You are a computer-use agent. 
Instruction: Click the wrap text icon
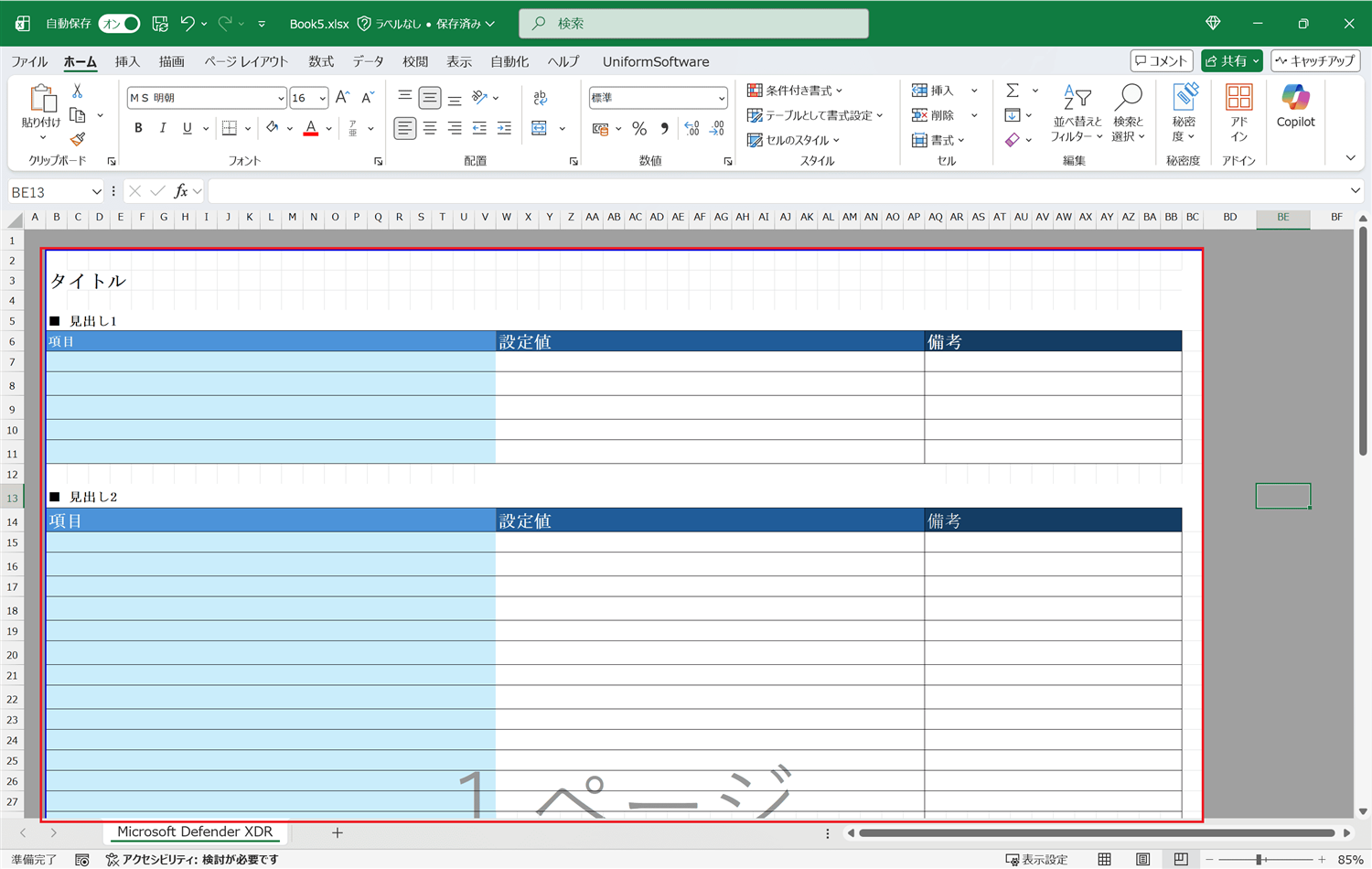540,97
